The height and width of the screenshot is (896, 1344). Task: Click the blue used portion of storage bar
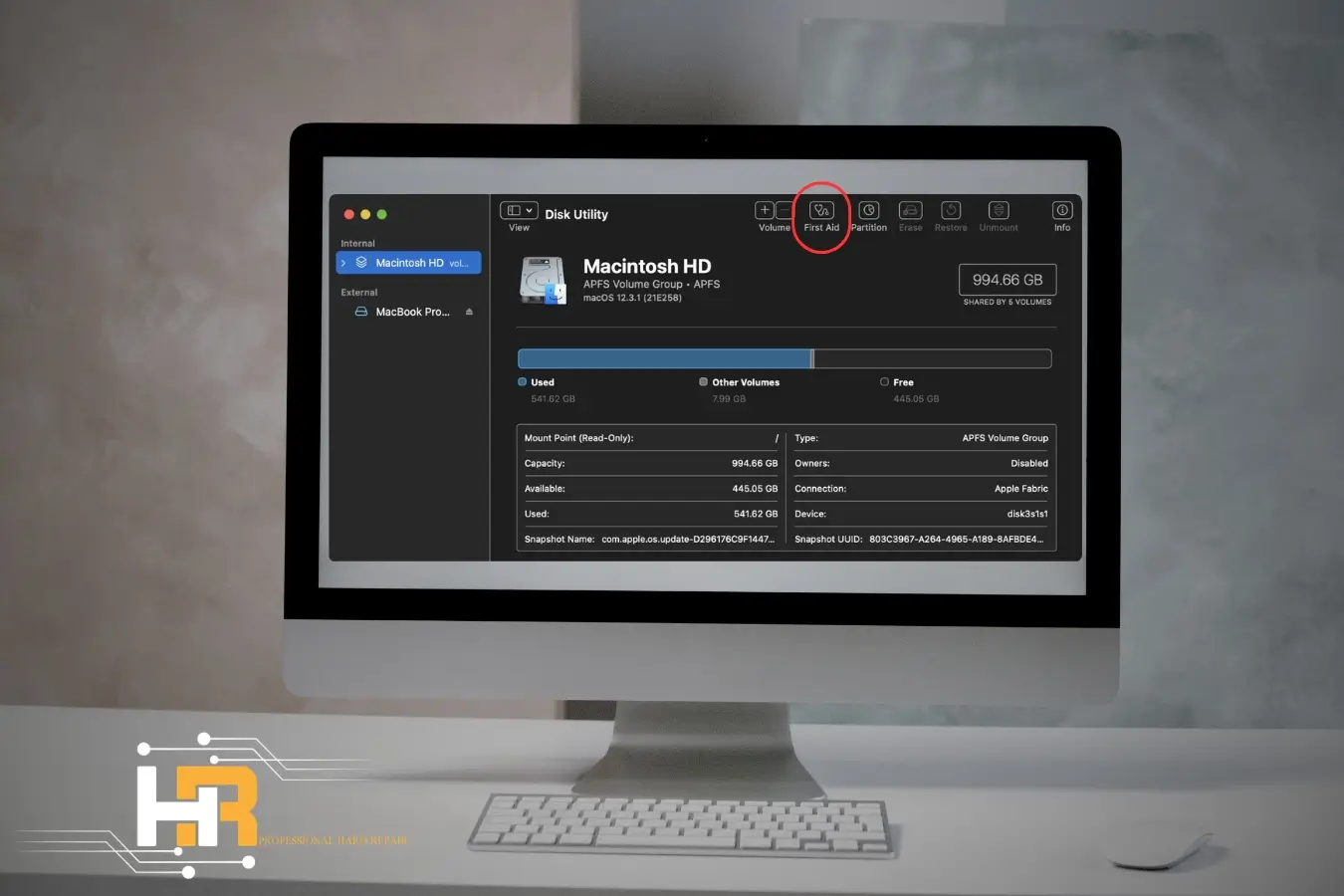coord(664,359)
